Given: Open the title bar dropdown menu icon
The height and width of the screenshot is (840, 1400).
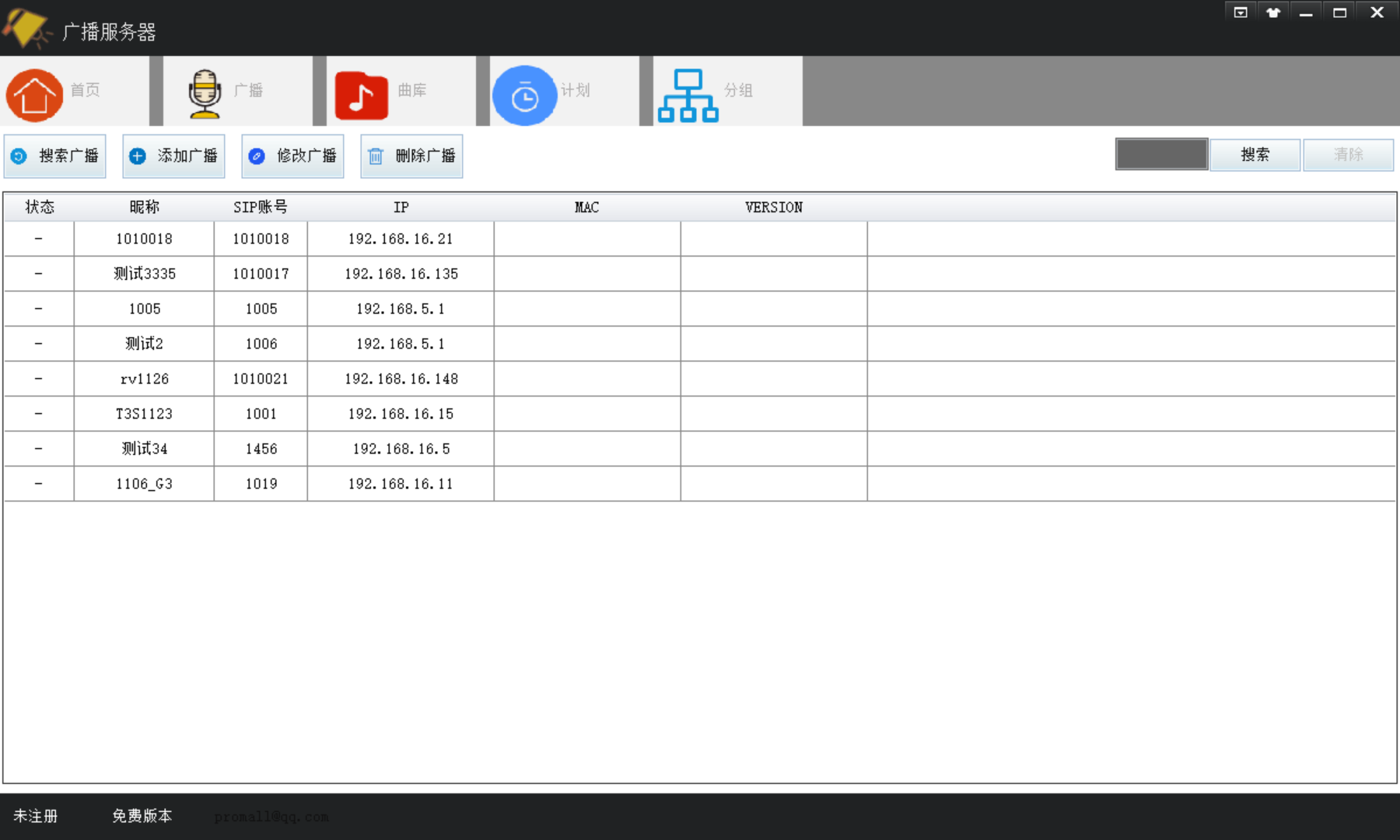Looking at the screenshot, I should coord(1241,12).
